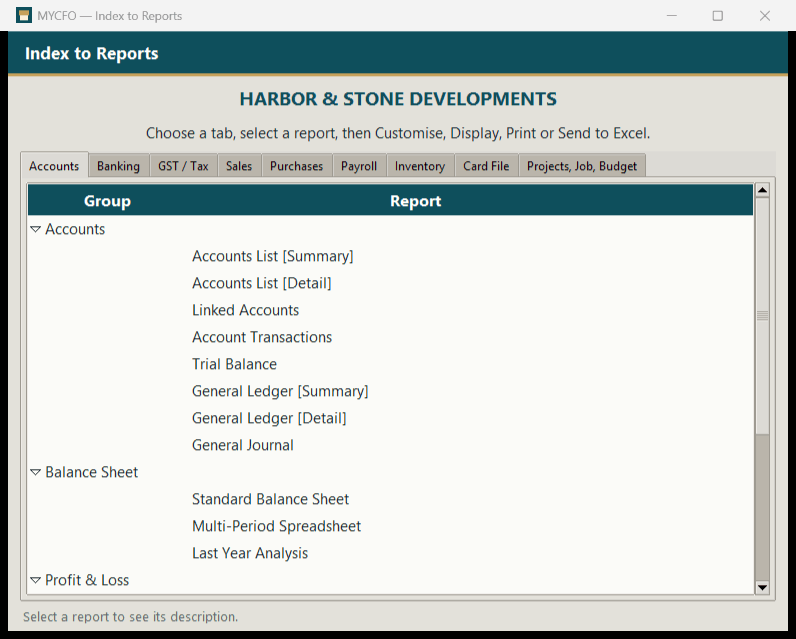Select the Accounts group row label

(x=75, y=229)
